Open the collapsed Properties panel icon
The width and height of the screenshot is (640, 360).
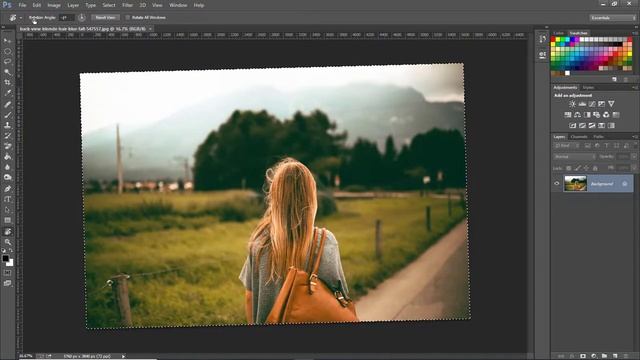542,55
